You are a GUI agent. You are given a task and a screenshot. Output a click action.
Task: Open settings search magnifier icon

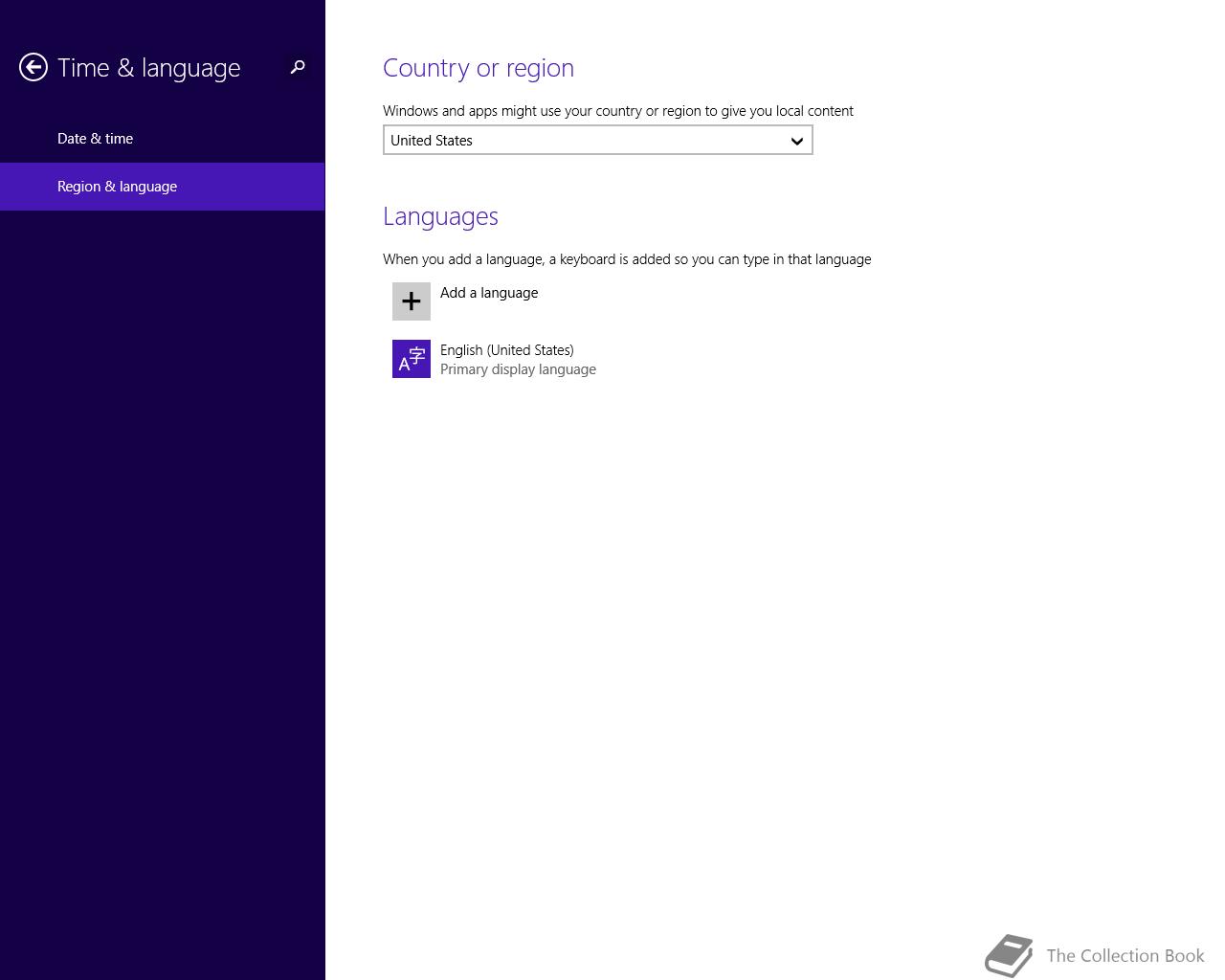[x=298, y=67]
